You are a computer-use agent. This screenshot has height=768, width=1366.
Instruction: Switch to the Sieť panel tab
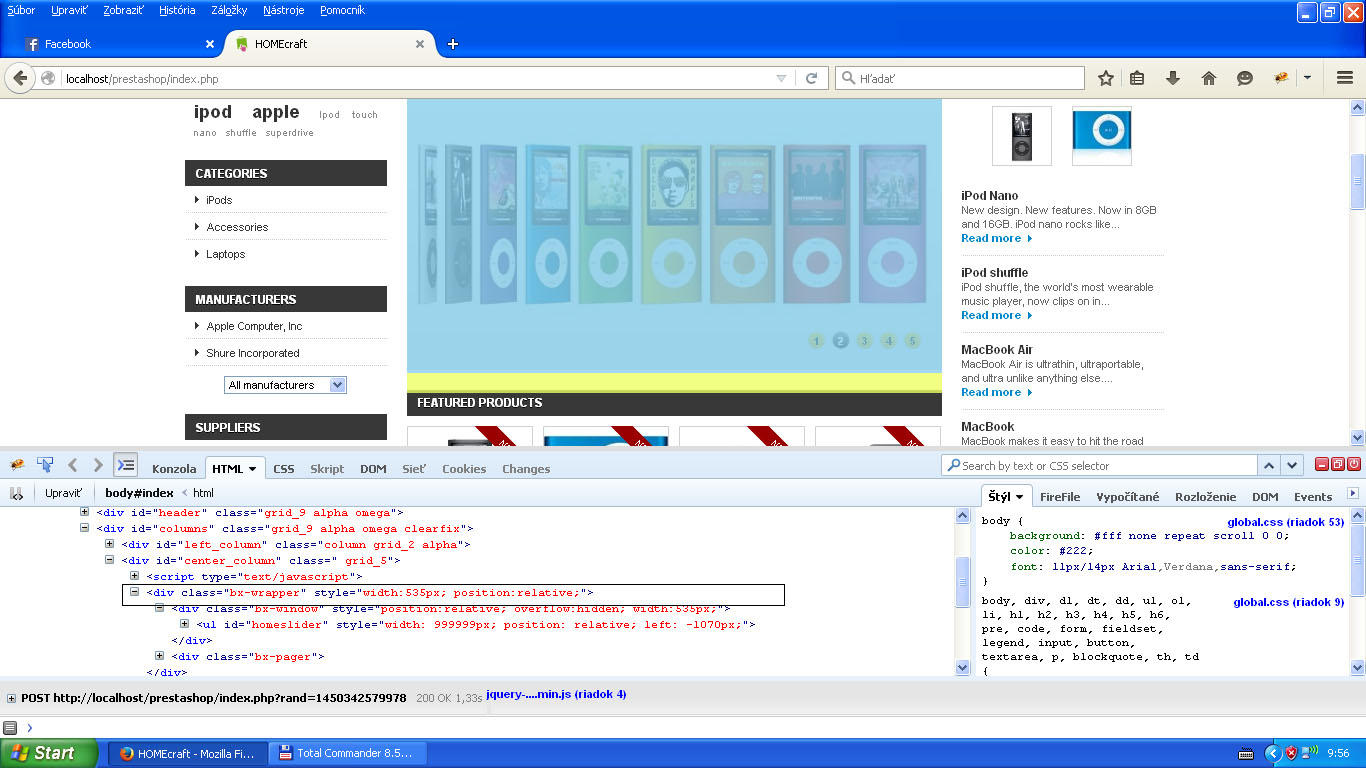414,468
